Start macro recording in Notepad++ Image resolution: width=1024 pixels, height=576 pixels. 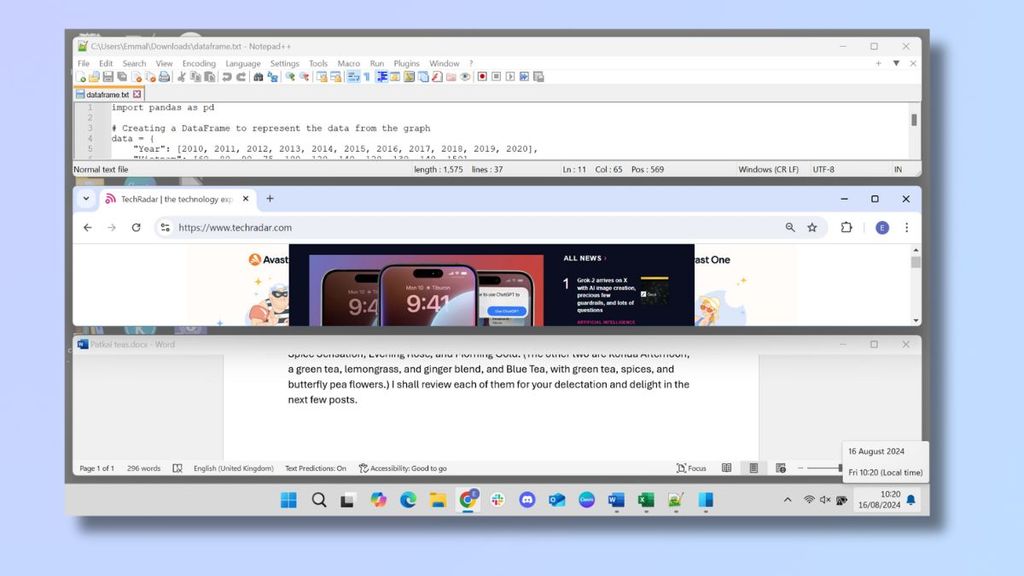pyautogui.click(x=482, y=76)
